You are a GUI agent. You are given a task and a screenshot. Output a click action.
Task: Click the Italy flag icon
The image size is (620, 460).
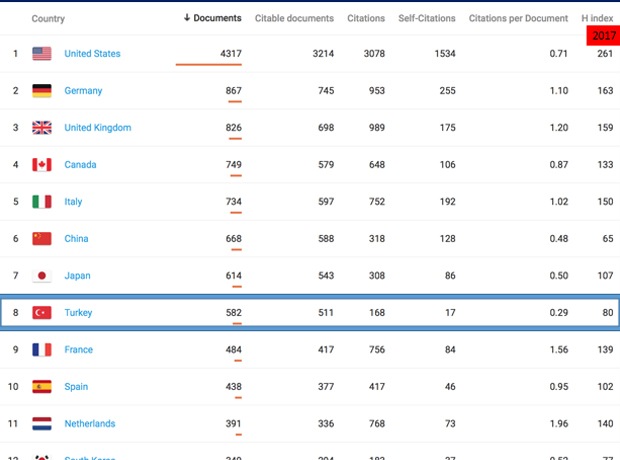[42, 202]
